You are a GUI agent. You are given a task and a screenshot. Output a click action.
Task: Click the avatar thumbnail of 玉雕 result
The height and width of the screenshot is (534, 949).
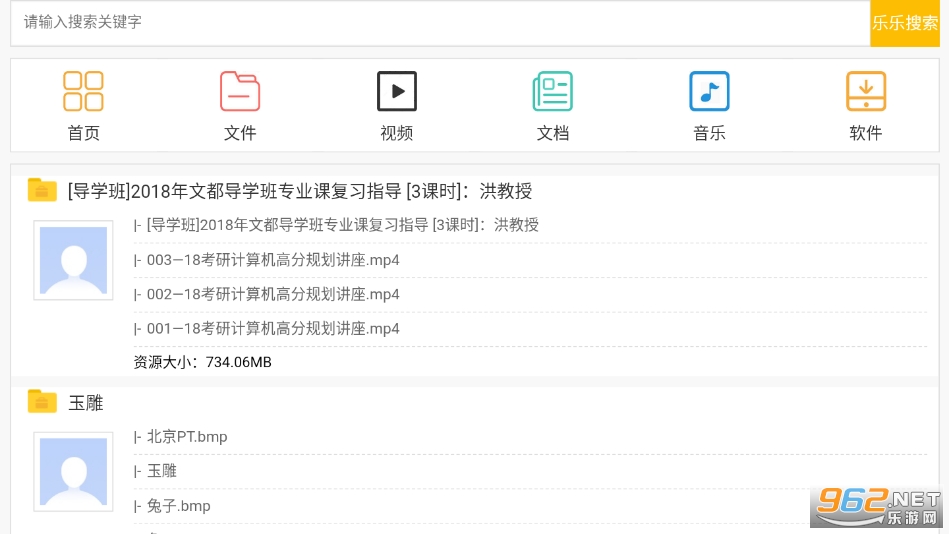coord(73,472)
